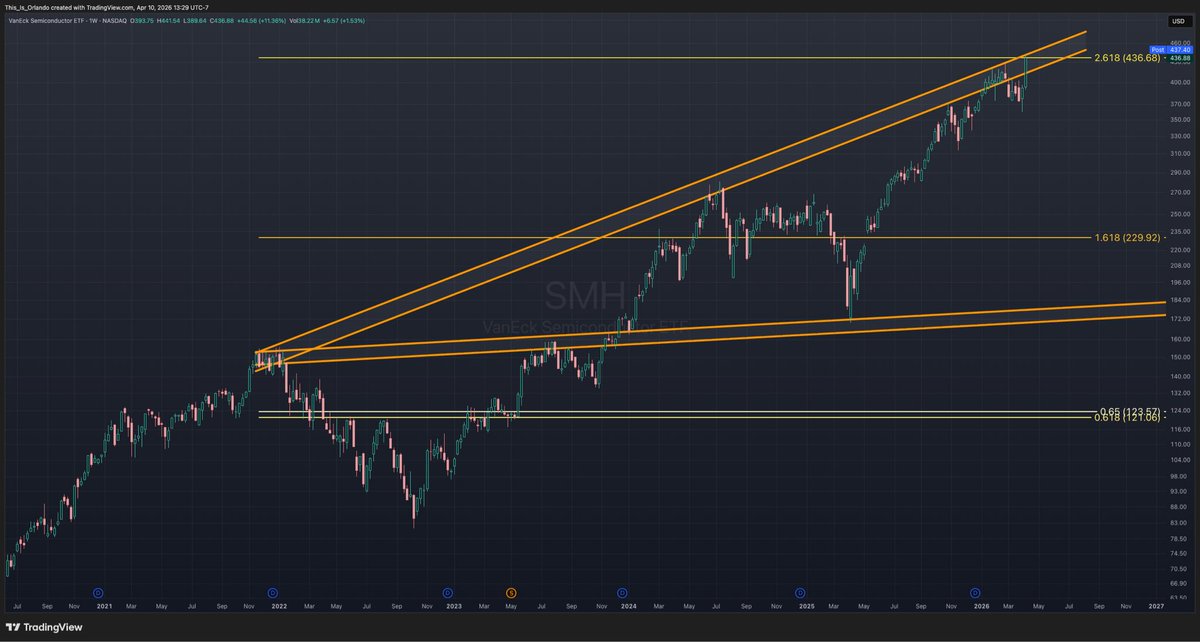Image resolution: width=1200 pixels, height=642 pixels.
Task: Click the orange split marker near May 2023
Action: pos(511,593)
